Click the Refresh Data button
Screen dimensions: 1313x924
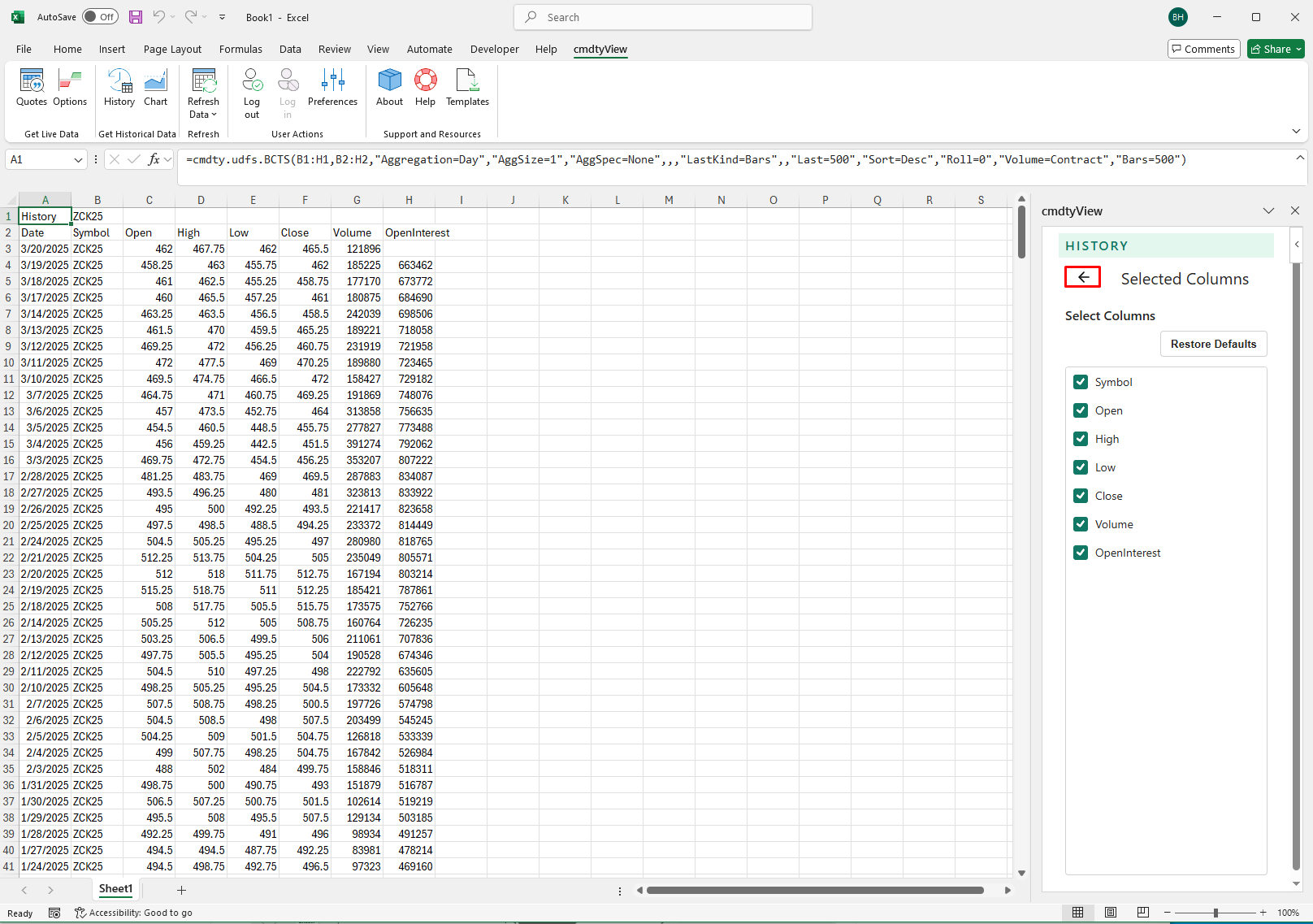pyautogui.click(x=203, y=93)
